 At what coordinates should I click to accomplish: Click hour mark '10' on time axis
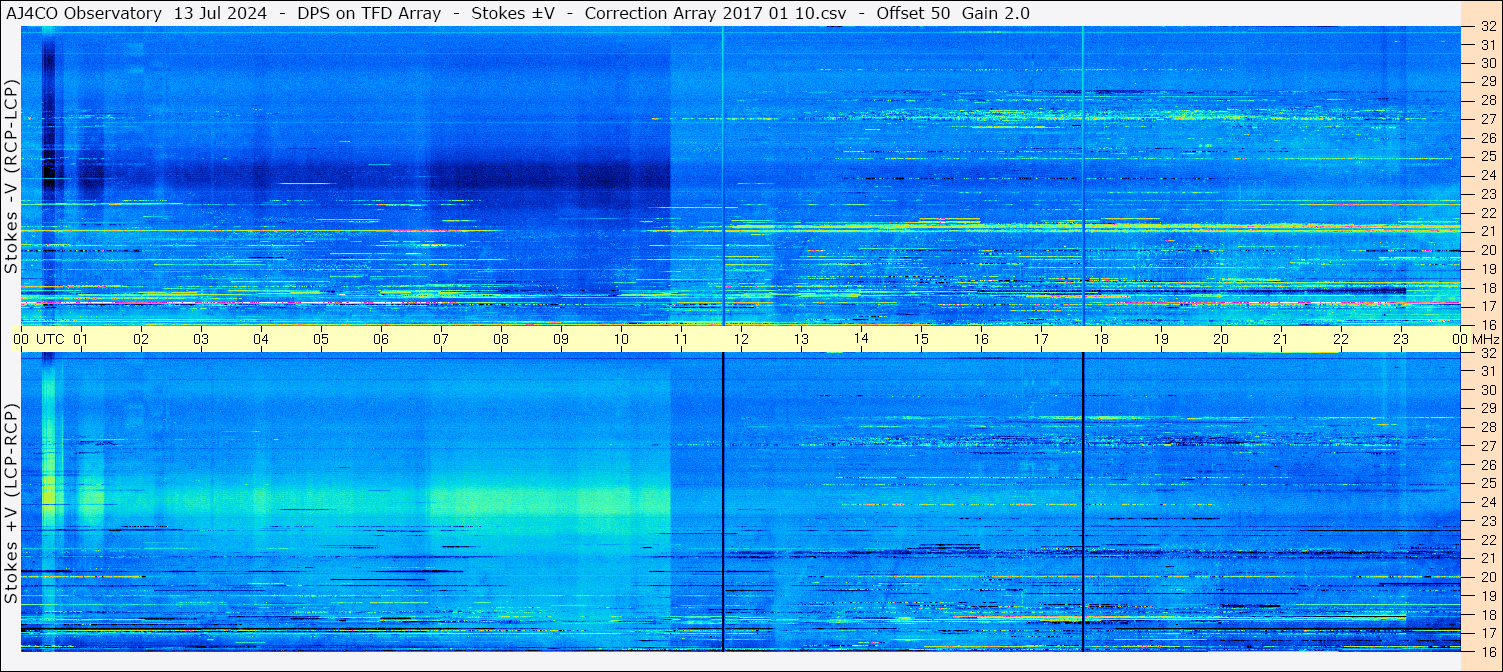pos(621,339)
